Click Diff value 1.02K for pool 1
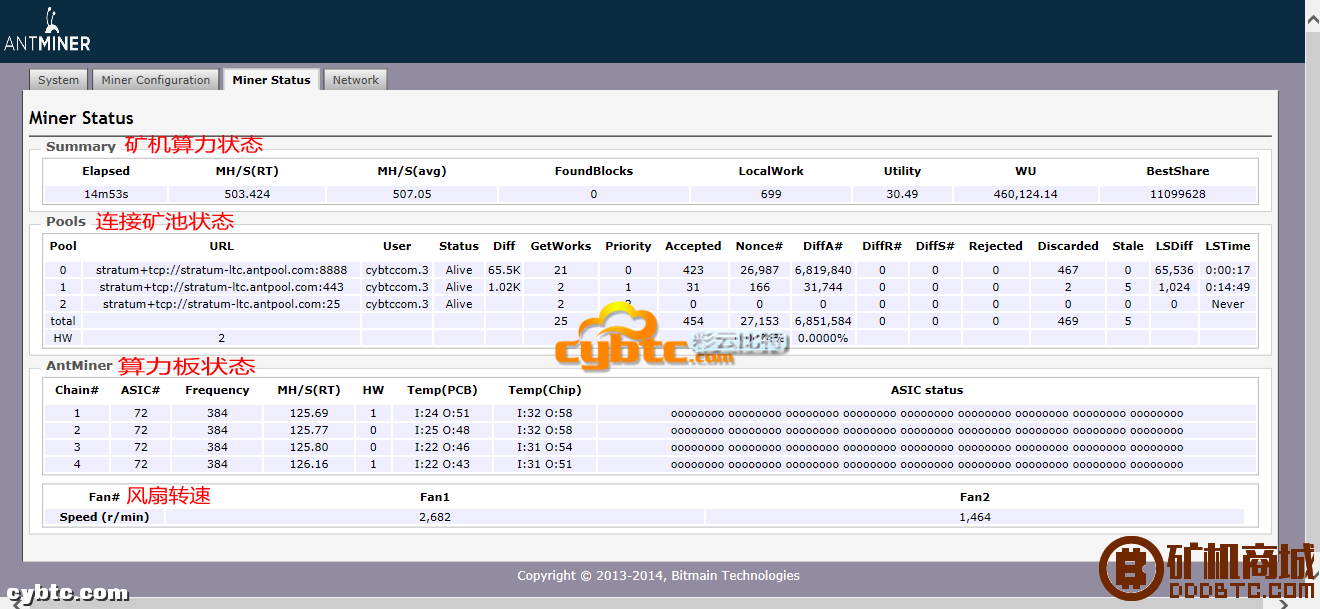 [504, 287]
